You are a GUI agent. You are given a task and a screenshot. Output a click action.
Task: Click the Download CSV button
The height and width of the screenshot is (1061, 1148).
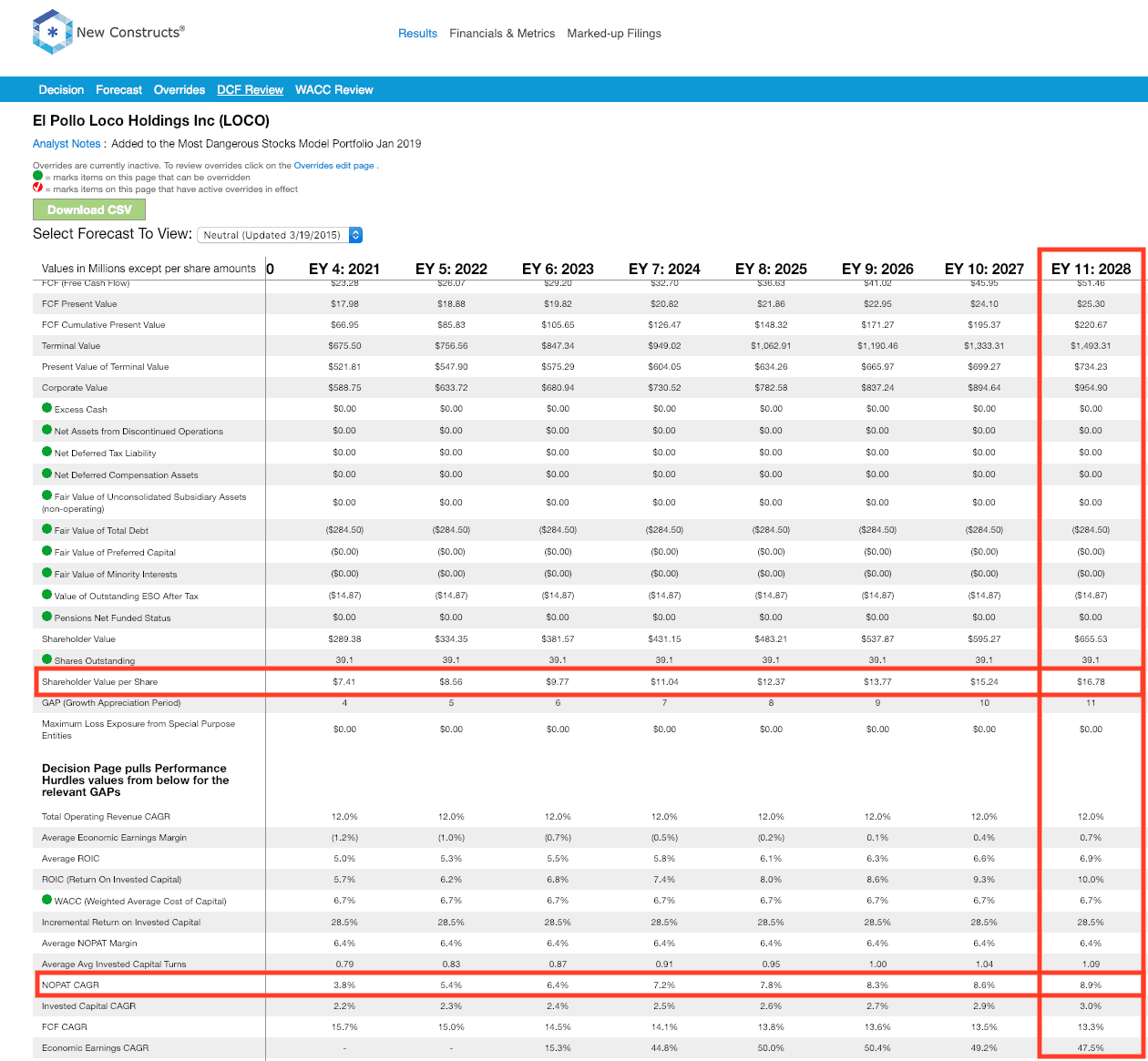coord(89,209)
